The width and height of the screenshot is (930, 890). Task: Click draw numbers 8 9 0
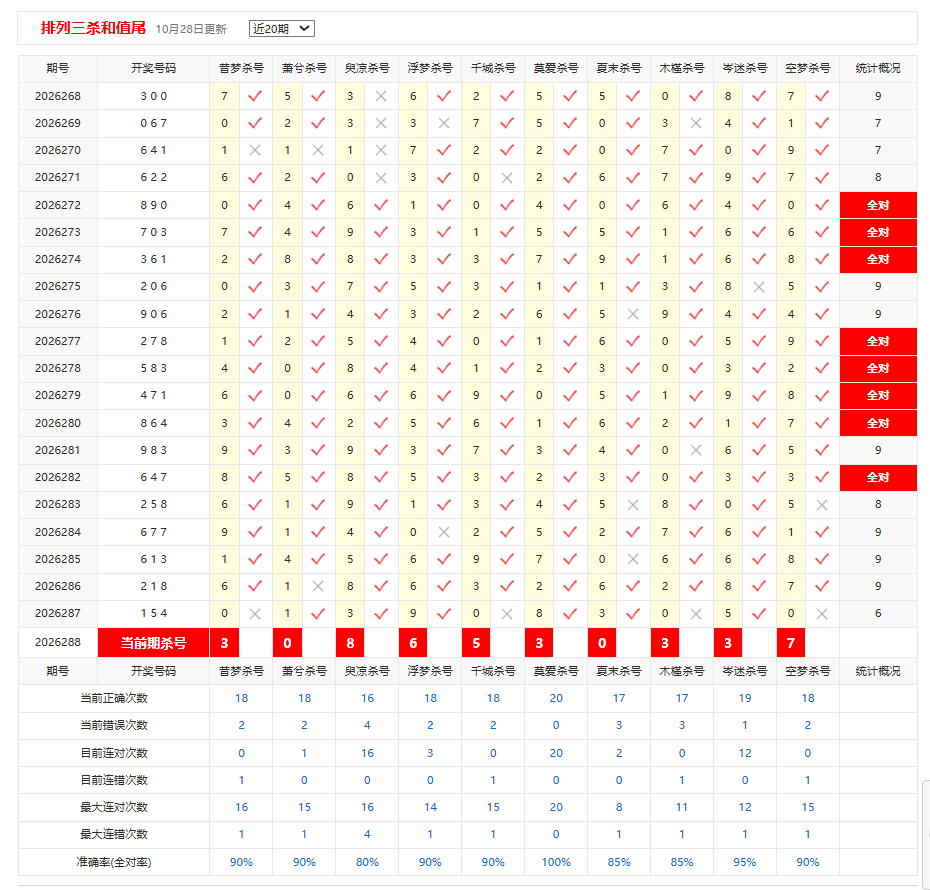pos(154,205)
